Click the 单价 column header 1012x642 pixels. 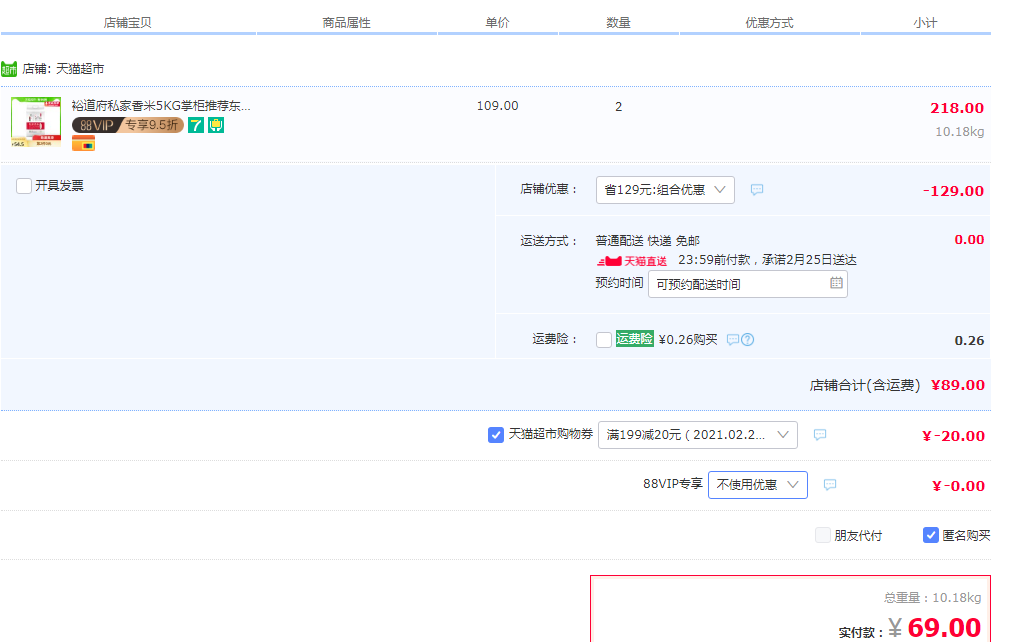coord(498,23)
